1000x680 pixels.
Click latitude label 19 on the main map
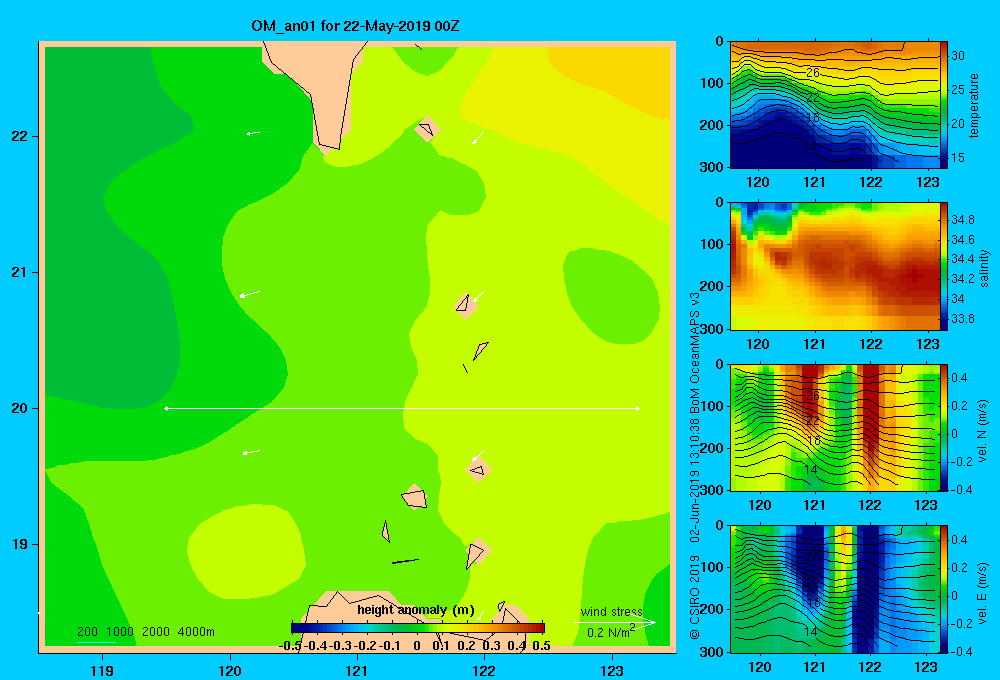click(x=20, y=544)
